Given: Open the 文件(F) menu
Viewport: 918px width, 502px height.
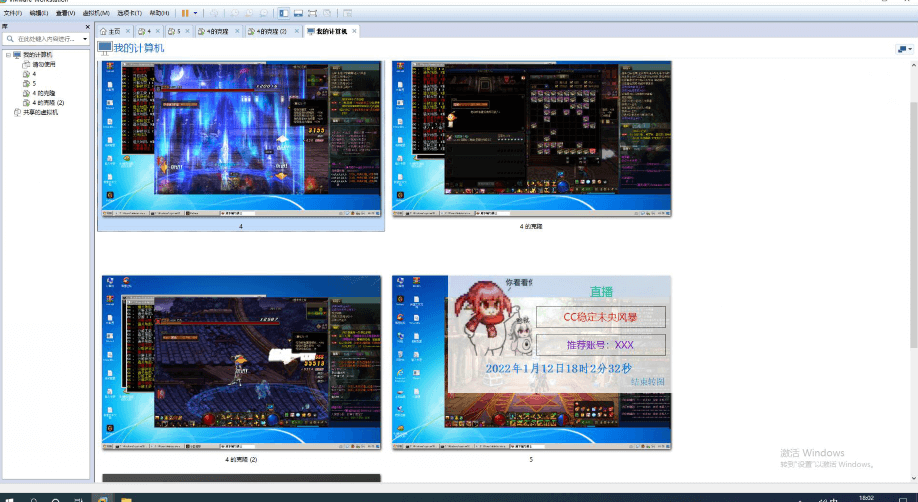Looking at the screenshot, I should point(13,13).
